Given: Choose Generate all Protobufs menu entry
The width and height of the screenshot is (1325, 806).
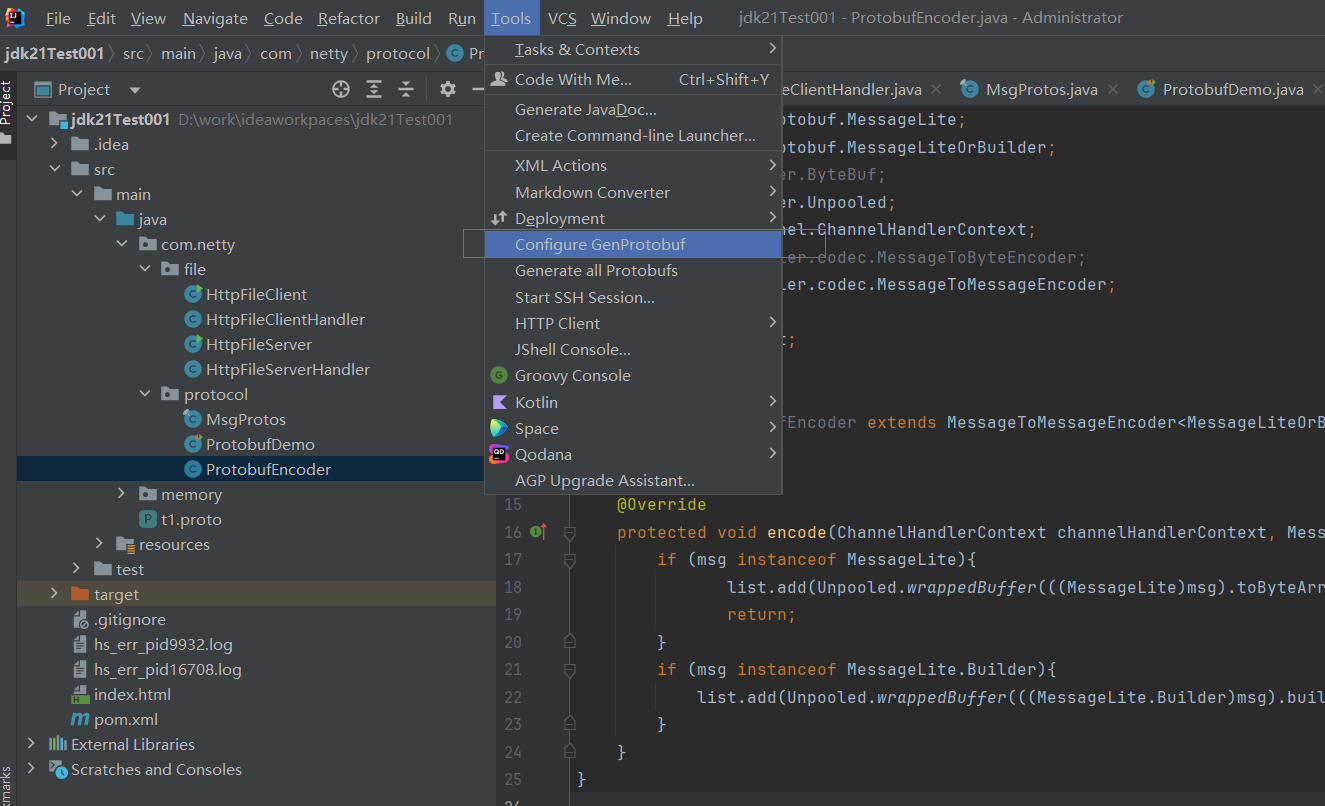Looking at the screenshot, I should [x=633, y=270].
